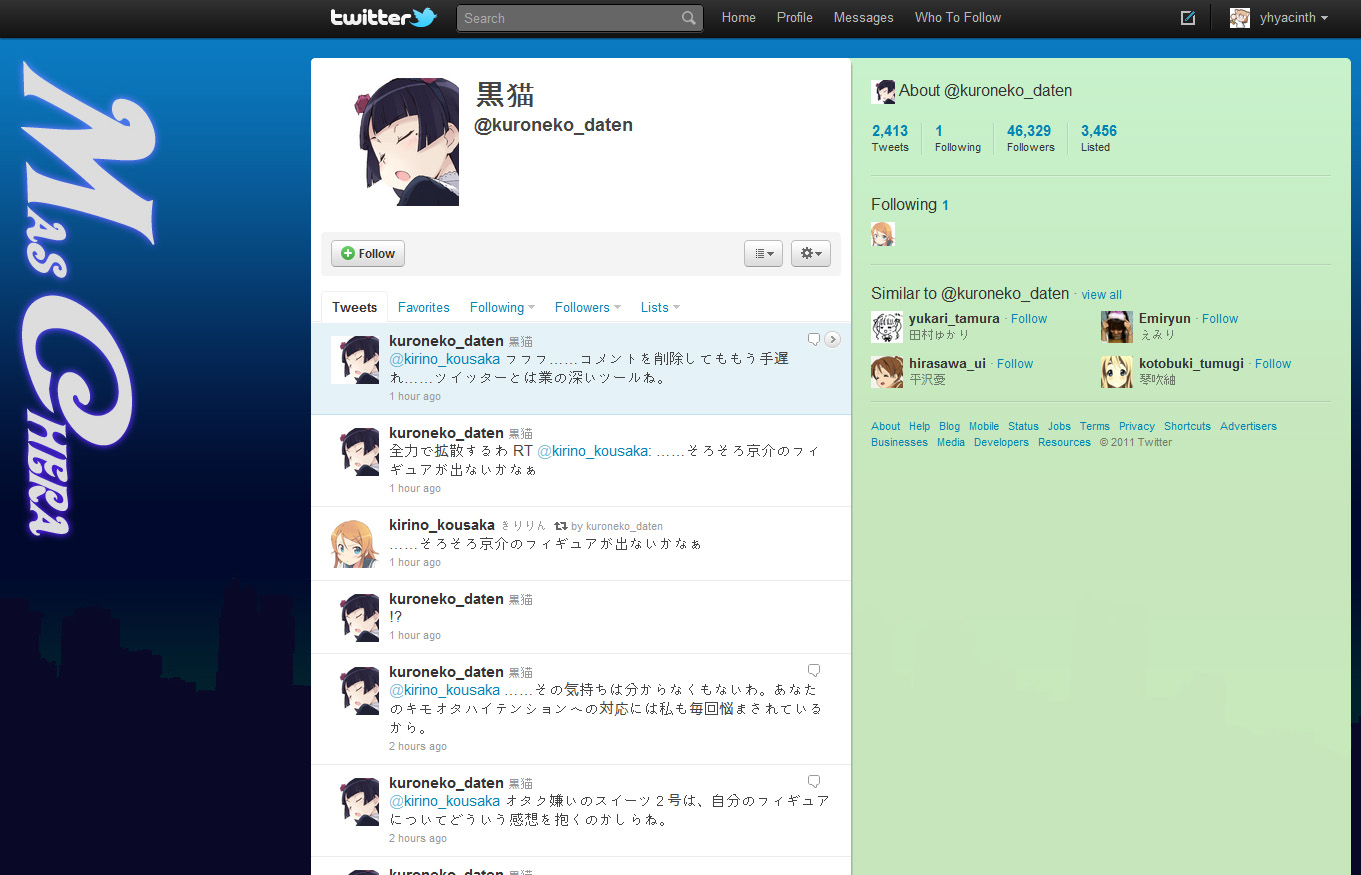The height and width of the screenshot is (875, 1361).
Task: Open the add-to-list dropdown button
Action: (763, 254)
